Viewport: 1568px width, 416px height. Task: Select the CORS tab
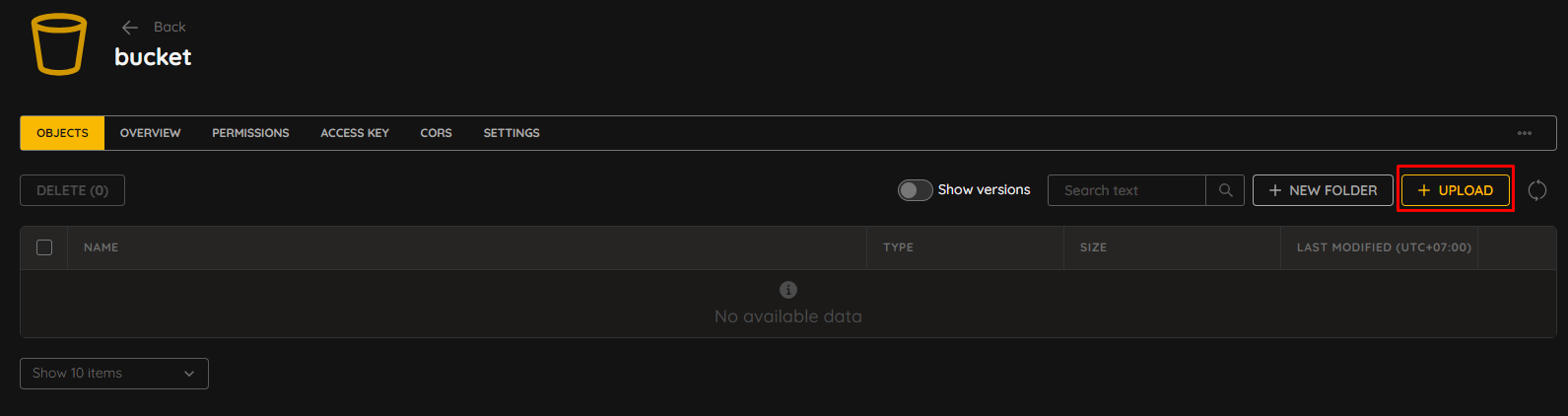point(436,133)
